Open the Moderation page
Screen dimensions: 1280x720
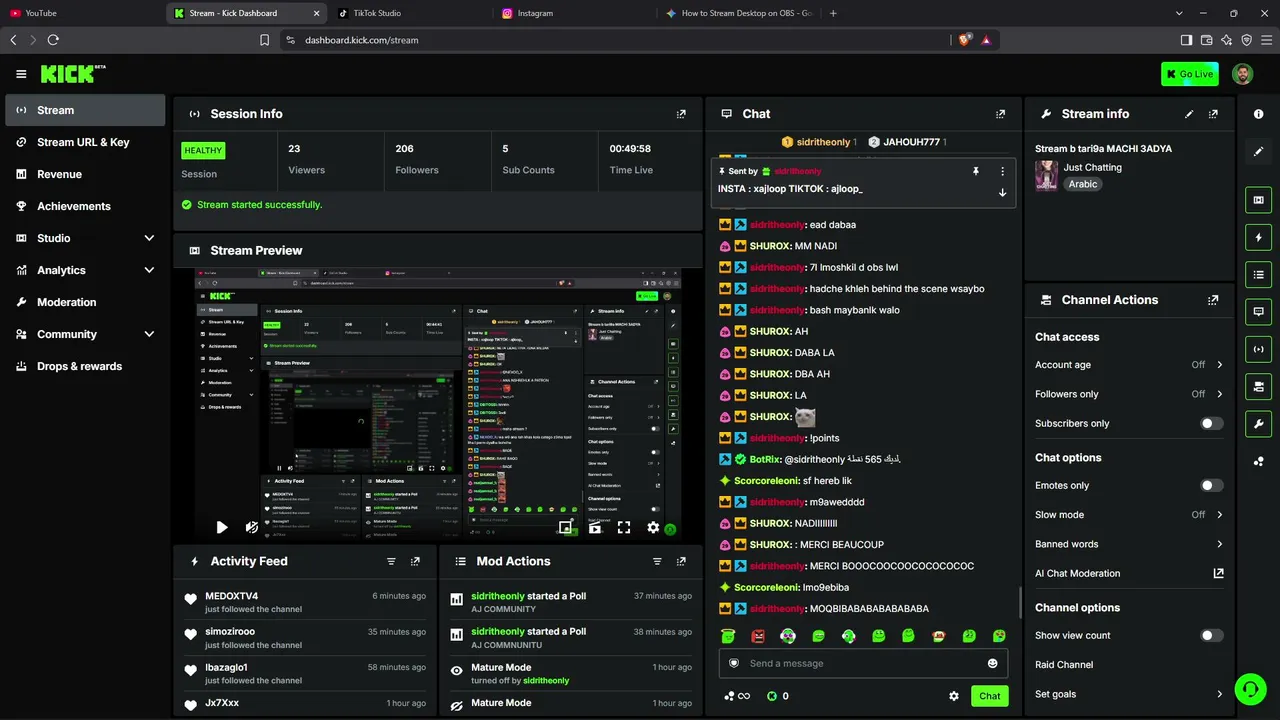tap(85, 302)
